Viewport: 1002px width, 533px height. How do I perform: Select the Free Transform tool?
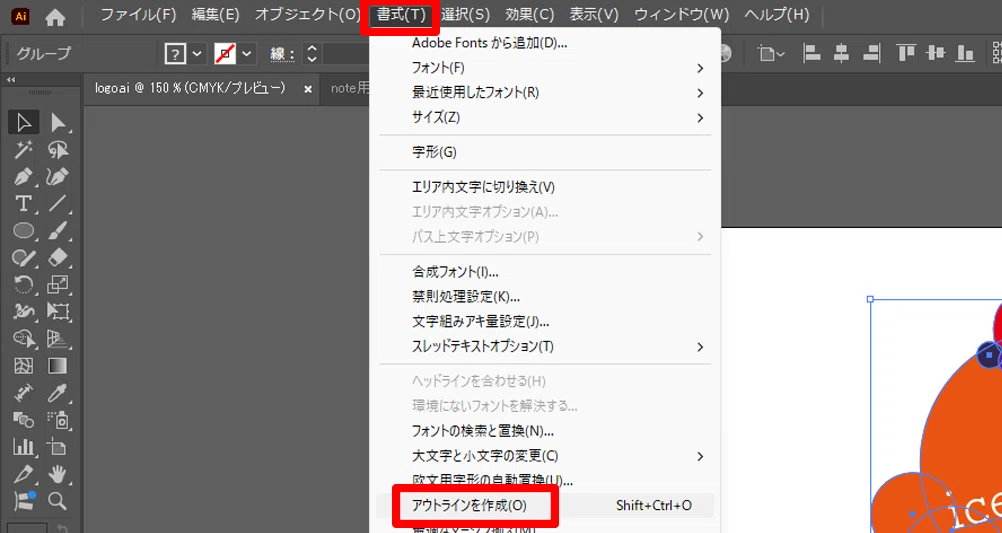pos(58,311)
